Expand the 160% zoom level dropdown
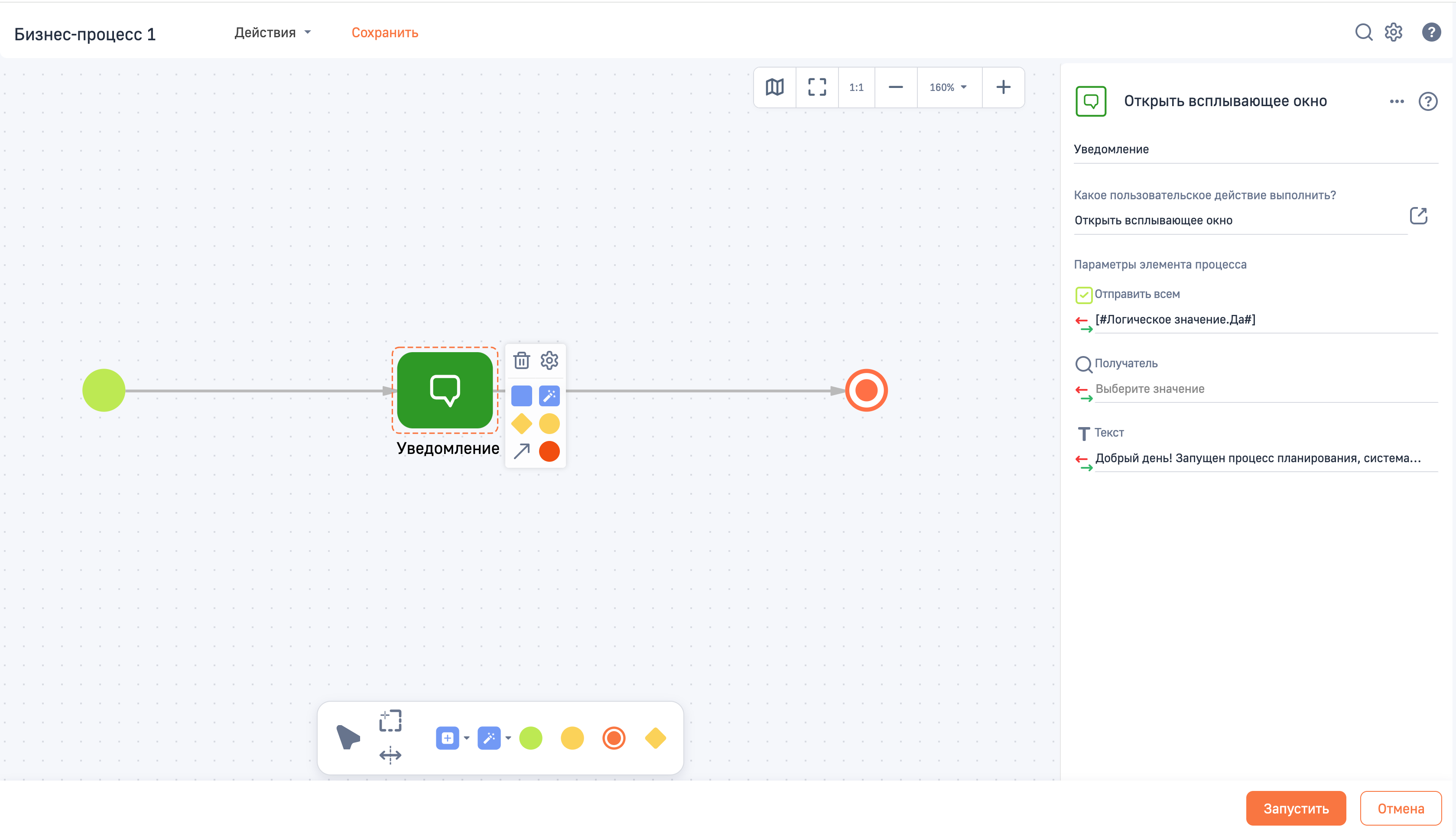Viewport: 1456px width, 836px height. pyautogui.click(x=949, y=87)
